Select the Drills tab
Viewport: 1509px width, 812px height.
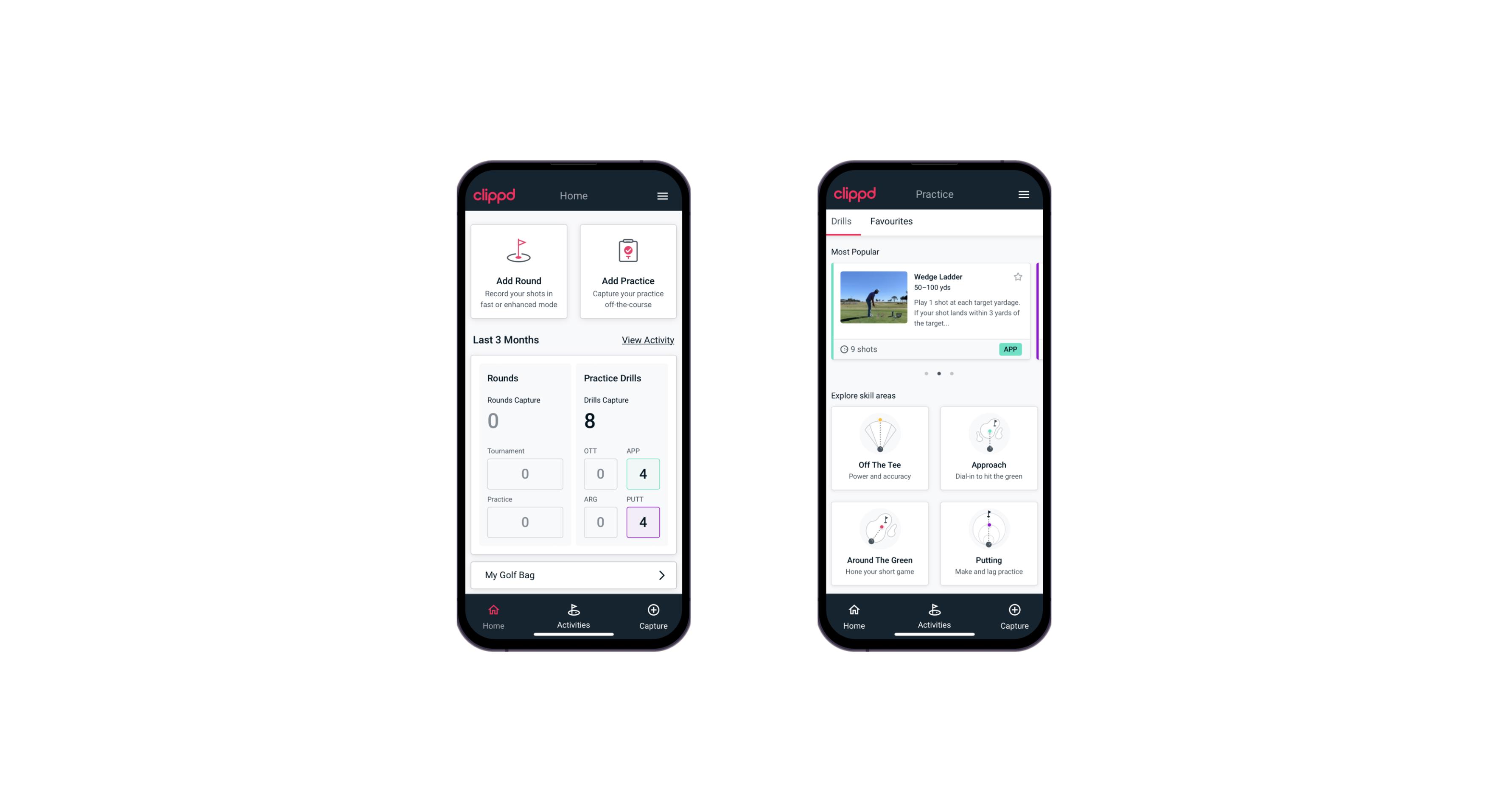pyautogui.click(x=840, y=221)
